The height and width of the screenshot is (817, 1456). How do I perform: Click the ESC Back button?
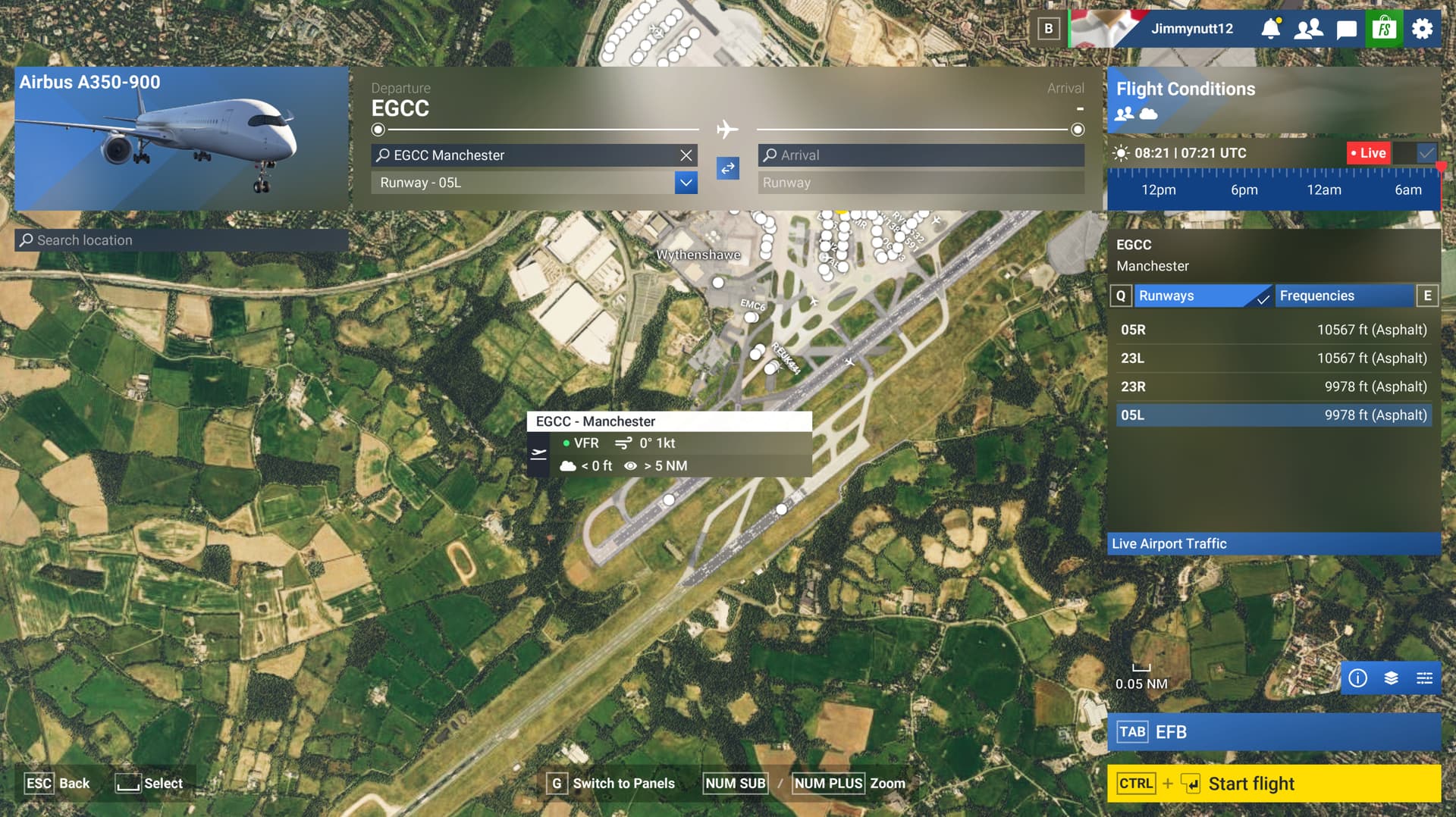(x=58, y=784)
